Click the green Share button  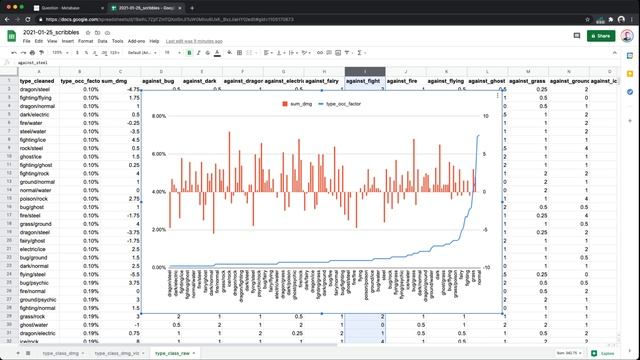coord(601,36)
